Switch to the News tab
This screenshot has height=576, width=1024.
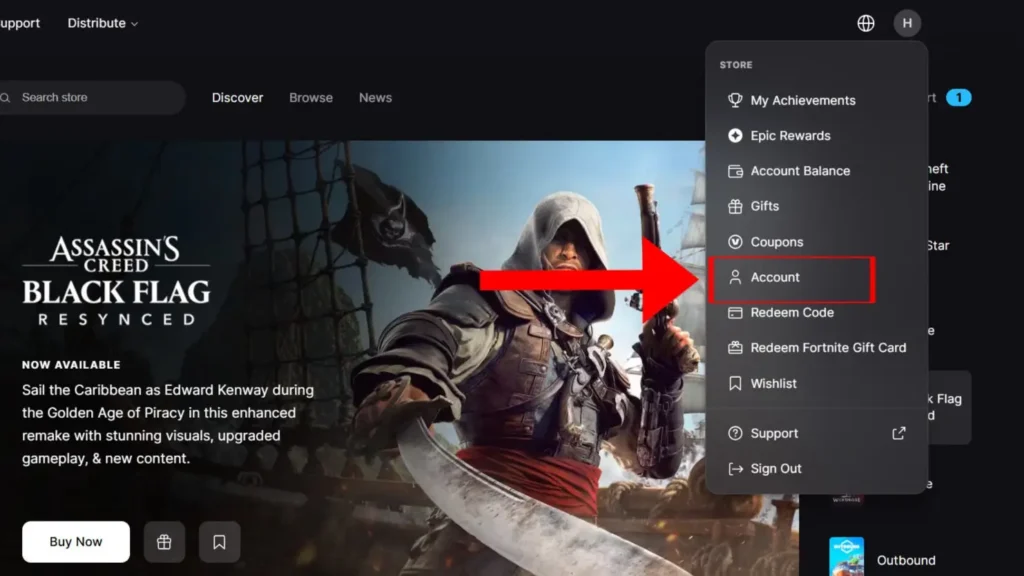(376, 97)
